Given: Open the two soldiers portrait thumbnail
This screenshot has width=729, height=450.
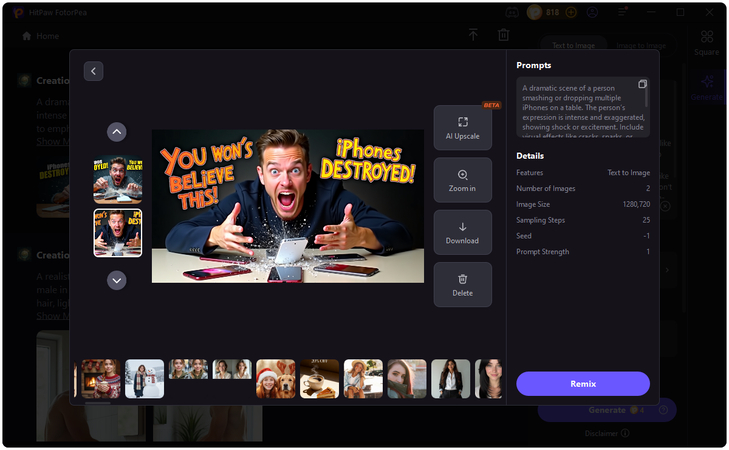Looking at the screenshot, I should point(188,369).
